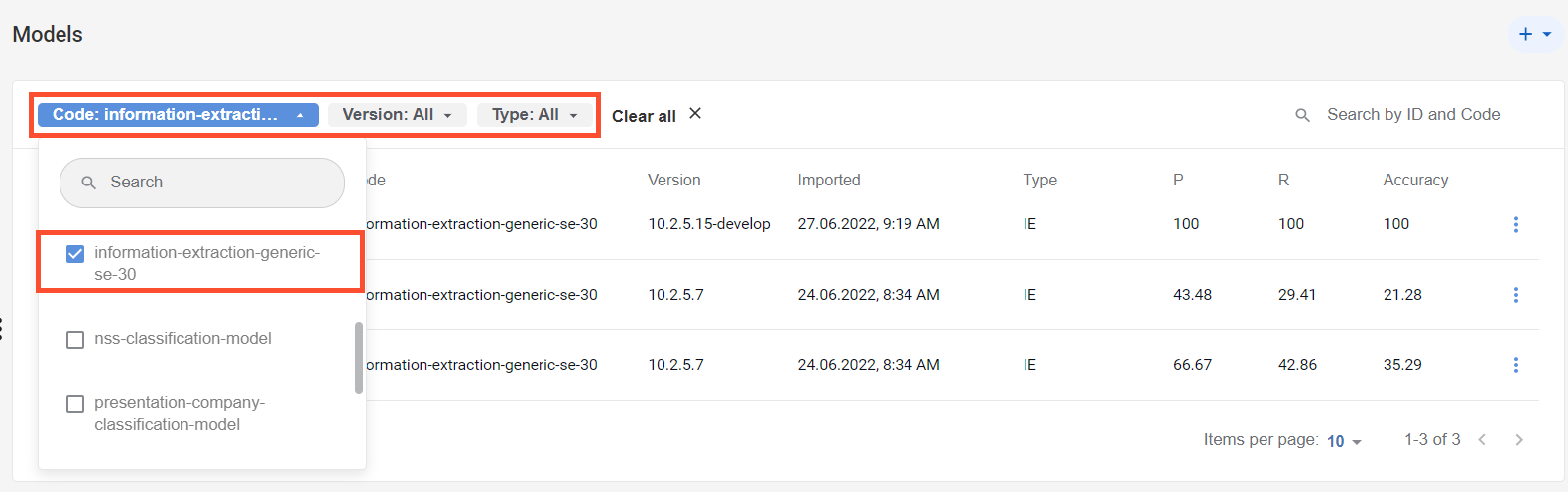The image size is (1568, 492).
Task: Go to previous page with the left chevron
Action: tap(1482, 440)
